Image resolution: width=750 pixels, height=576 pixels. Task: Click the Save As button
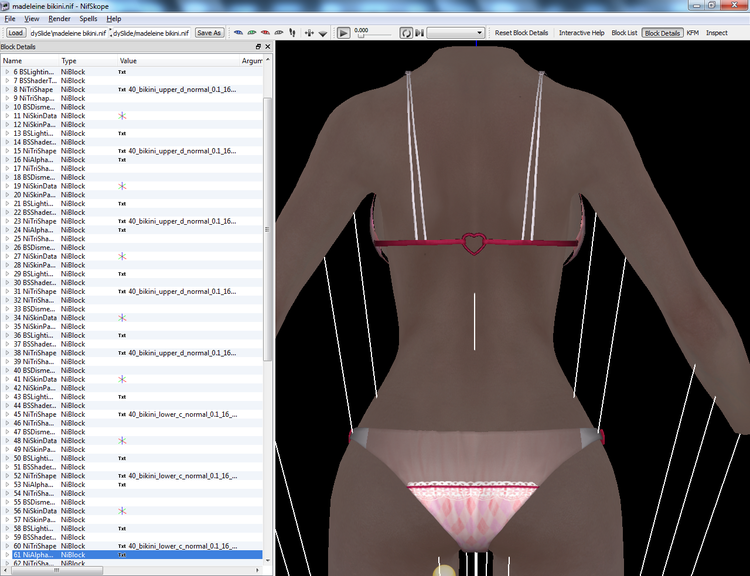(x=209, y=33)
